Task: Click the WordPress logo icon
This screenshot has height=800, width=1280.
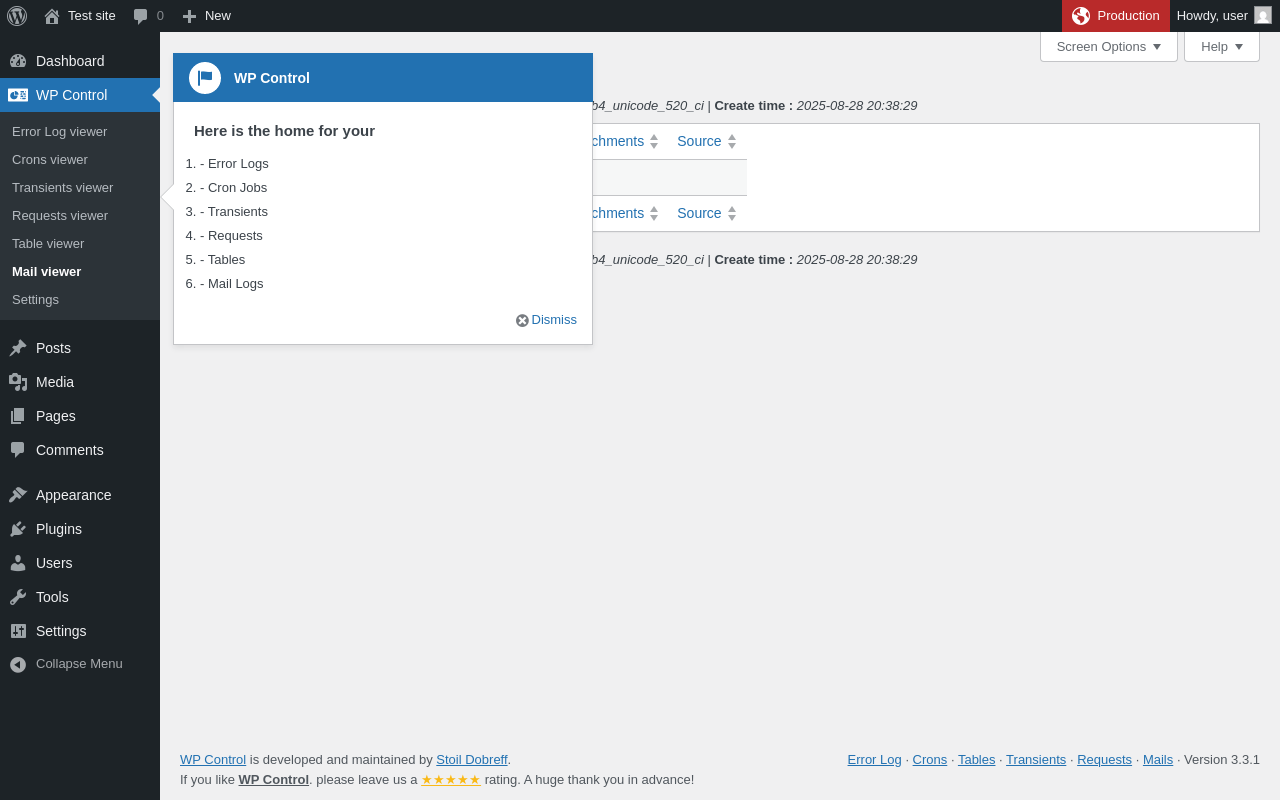Action: pyautogui.click(x=17, y=16)
